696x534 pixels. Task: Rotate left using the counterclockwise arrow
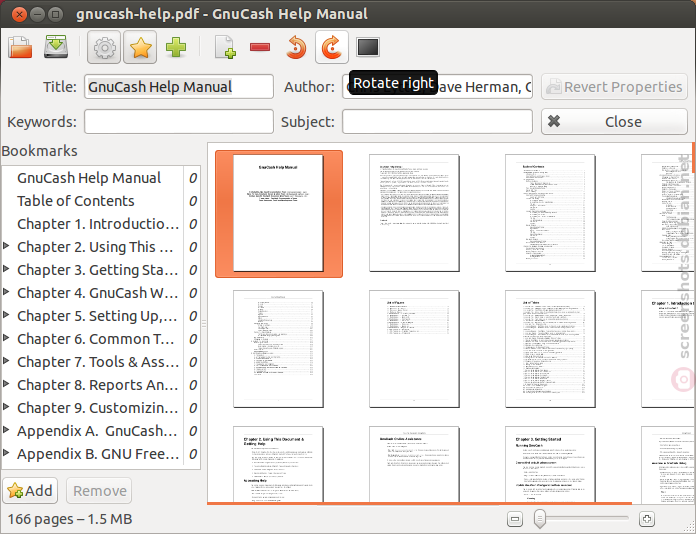click(296, 47)
